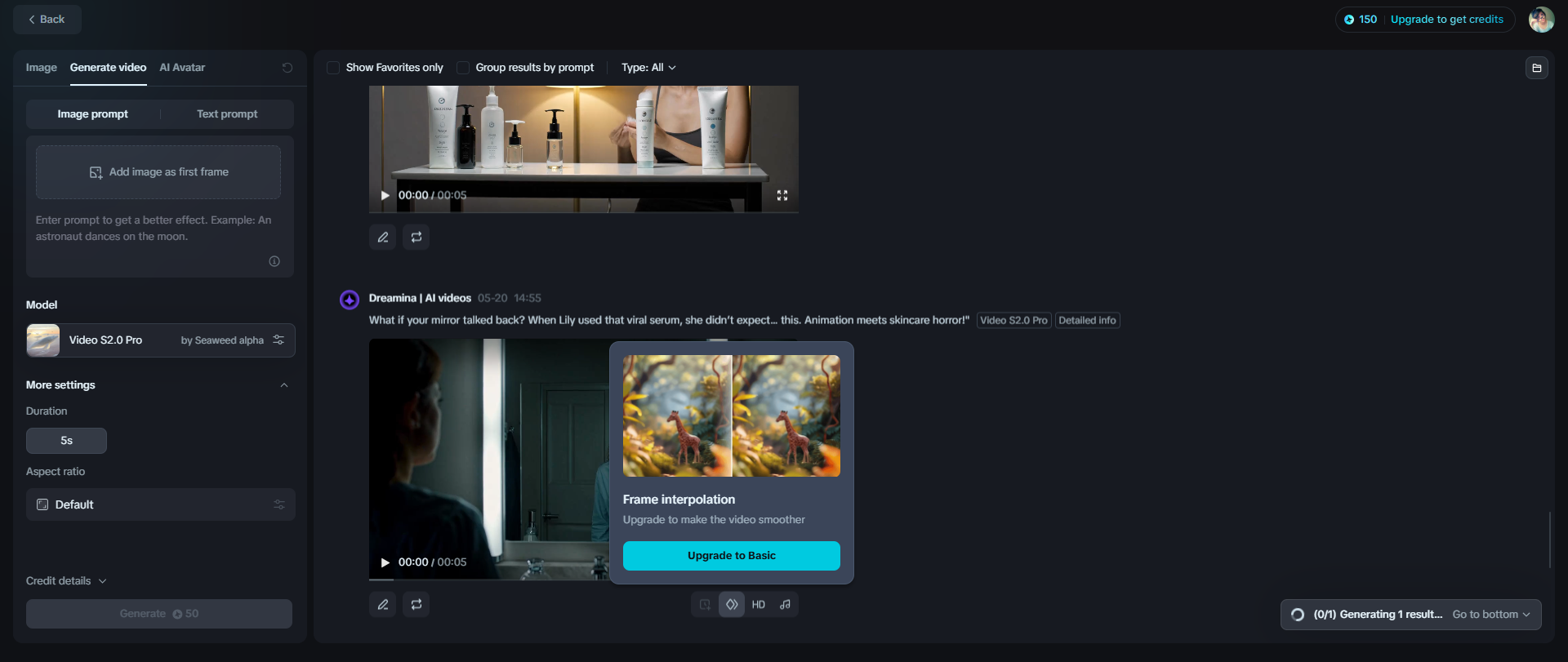Viewport: 1568px width, 662px height.
Task: Open user profile avatar
Action: [1541, 20]
